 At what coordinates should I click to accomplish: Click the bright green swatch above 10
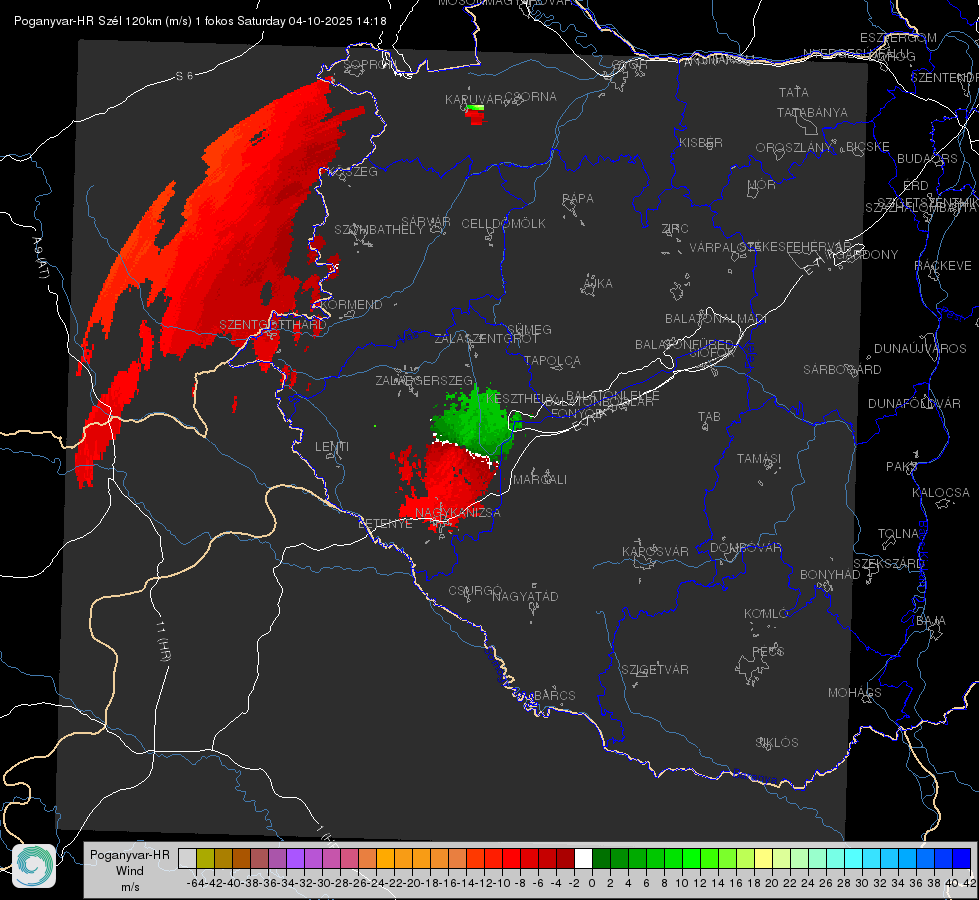[691, 859]
